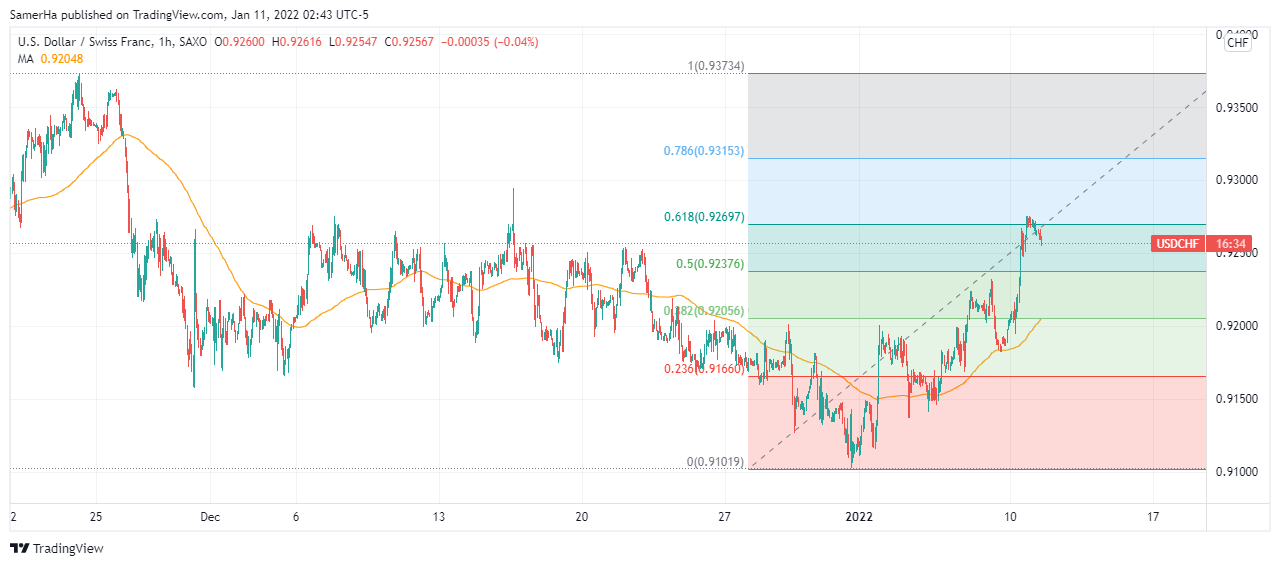
Task: Select the MA indicator legend label
Action: [x=25, y=59]
